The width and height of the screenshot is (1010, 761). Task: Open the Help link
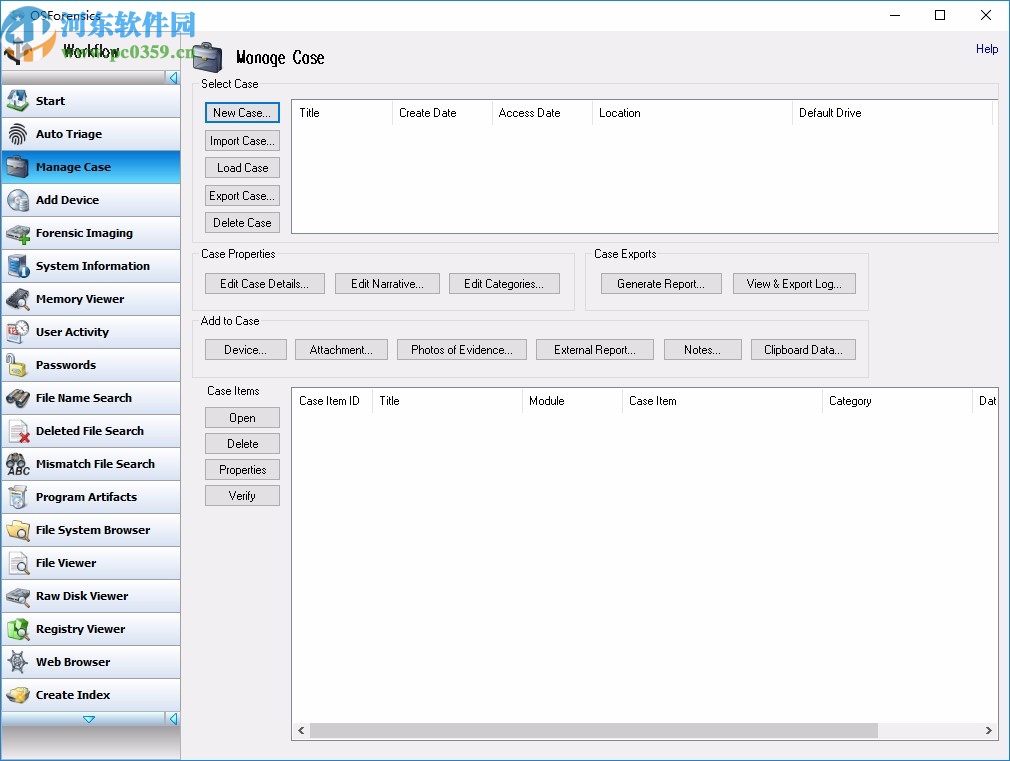click(987, 49)
